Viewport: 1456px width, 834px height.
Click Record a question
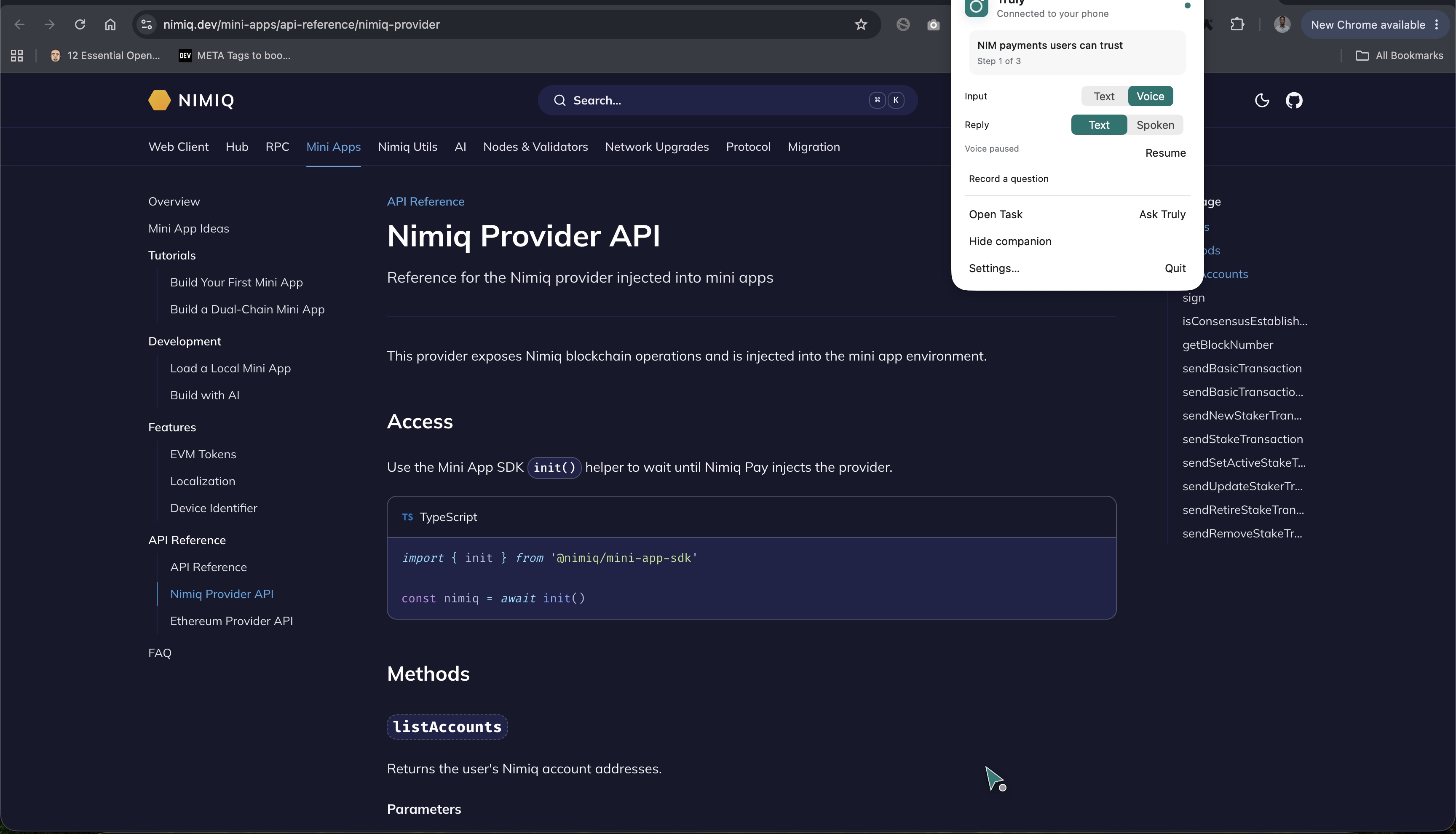tap(1008, 179)
